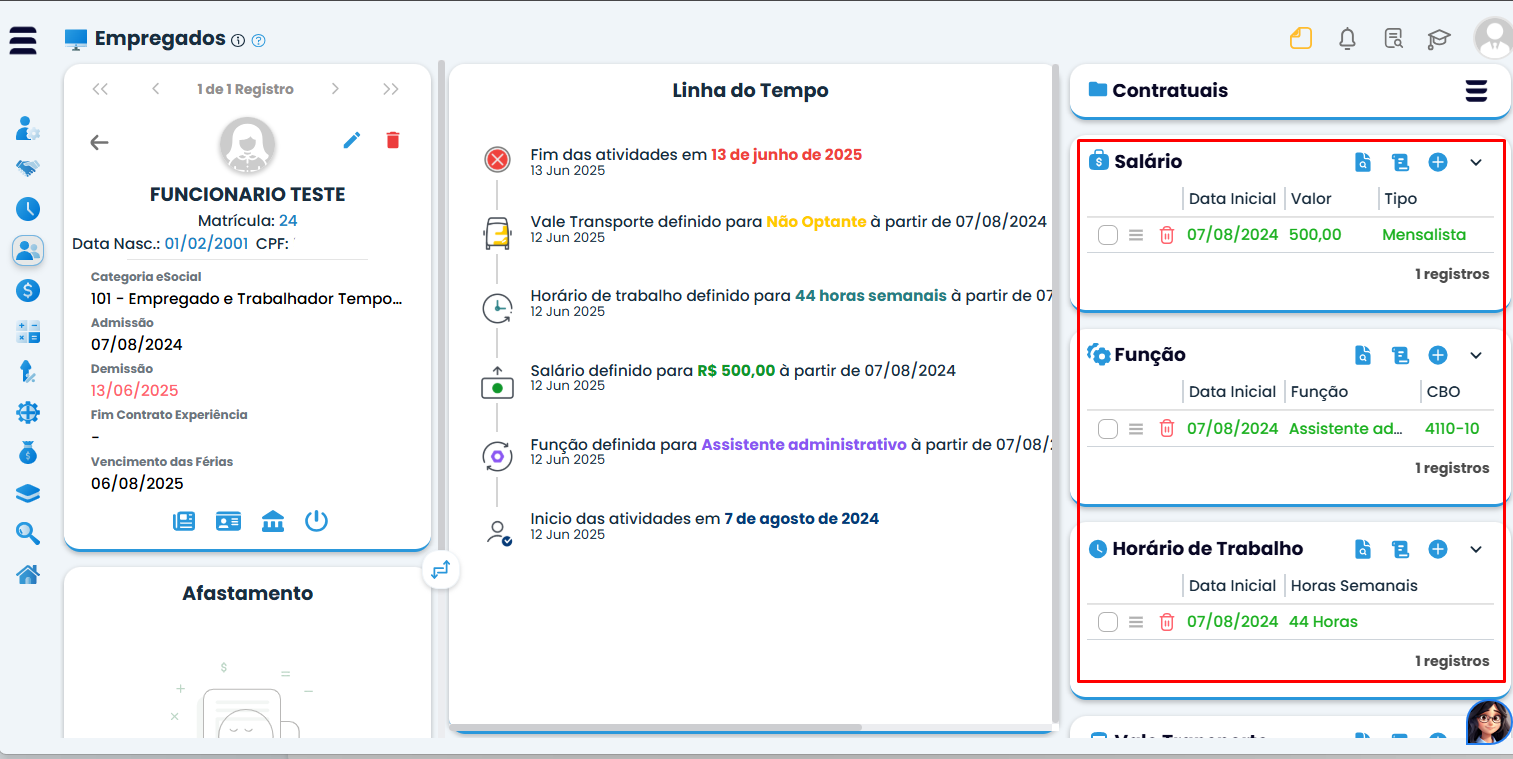Screen dimensions: 1513x759
Task: Open the Função history scroll icon
Action: [1400, 355]
